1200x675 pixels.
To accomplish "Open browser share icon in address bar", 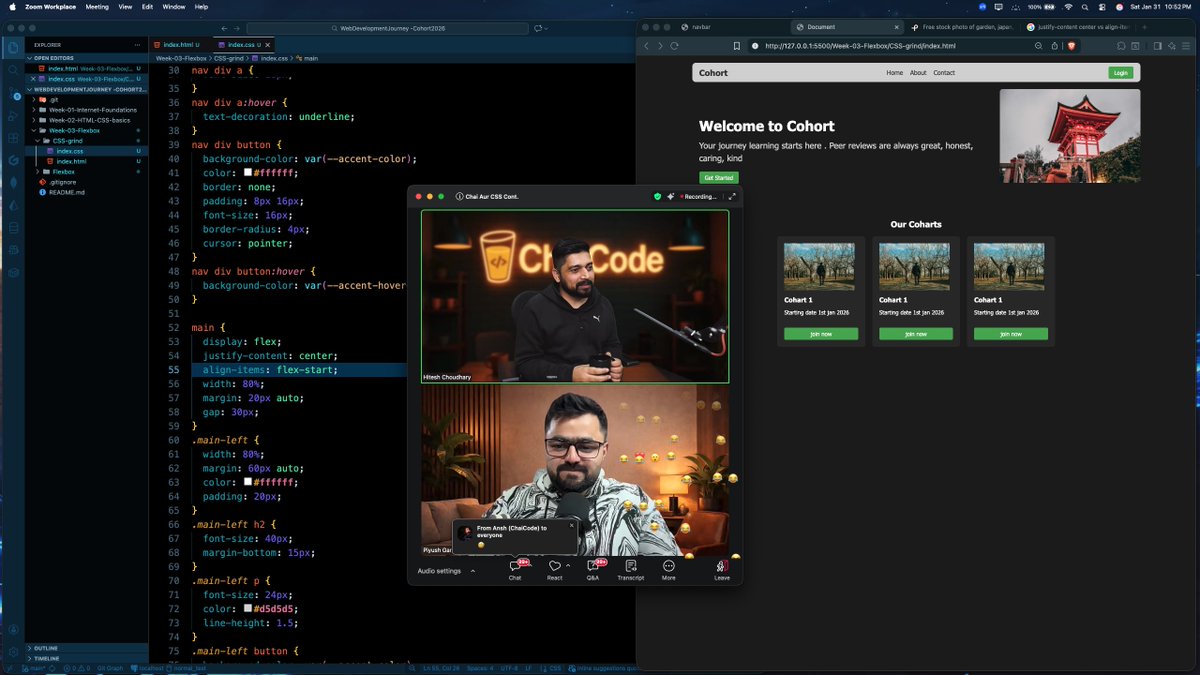I will click(x=1054, y=46).
